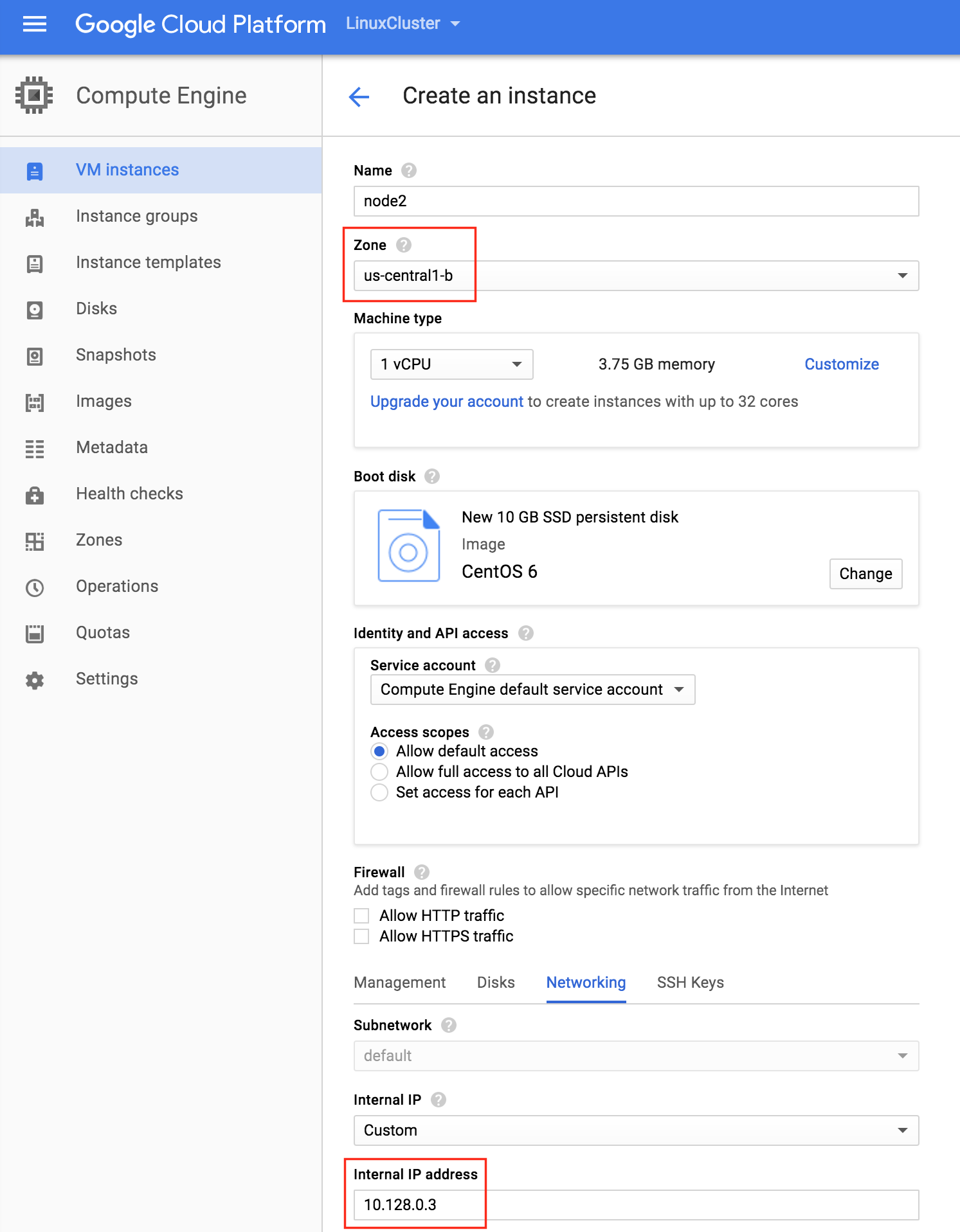This screenshot has height=1232, width=960.
Task: Open Operations in sidebar
Action: coord(161,587)
